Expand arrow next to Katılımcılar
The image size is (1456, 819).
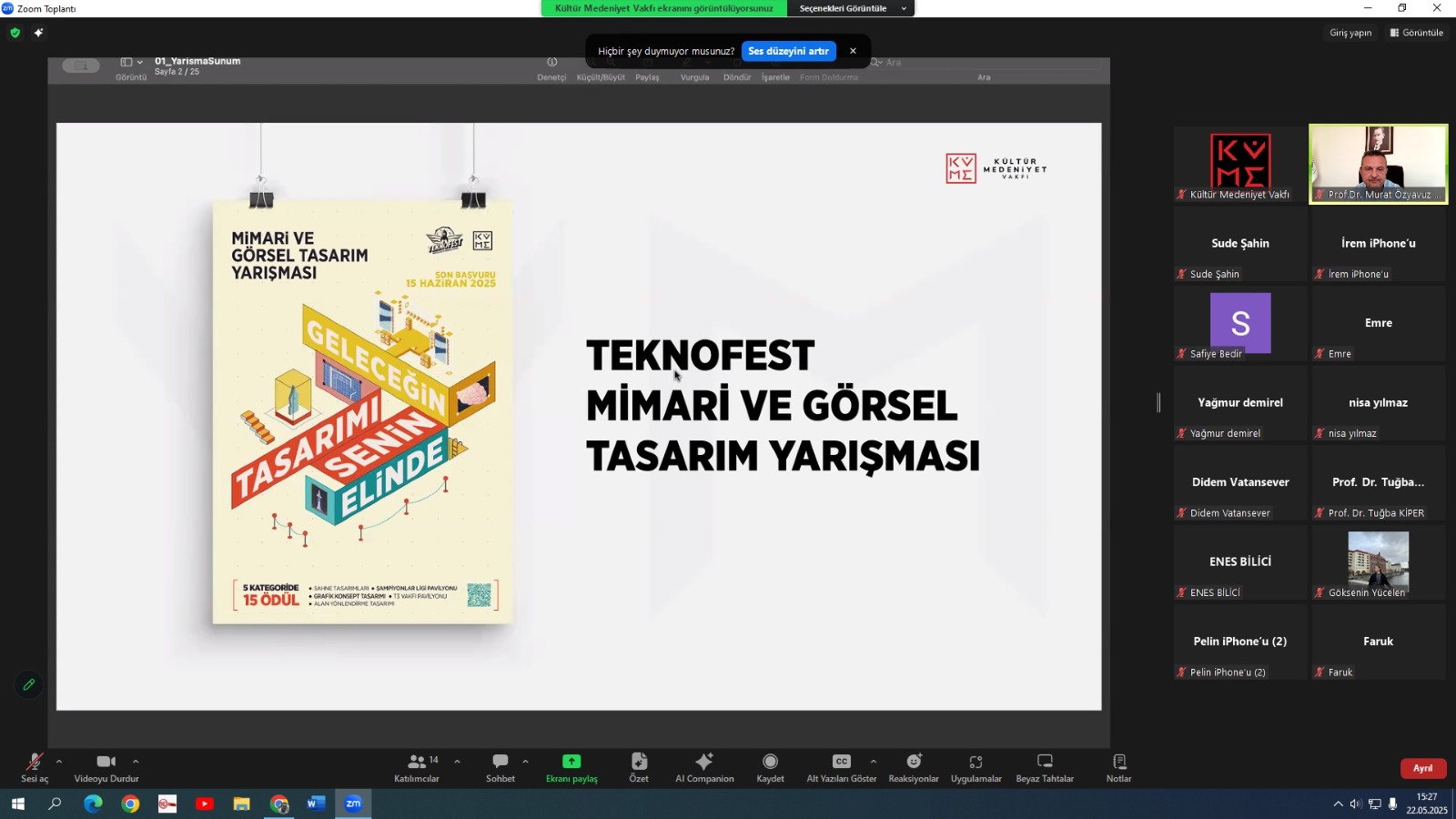click(457, 762)
